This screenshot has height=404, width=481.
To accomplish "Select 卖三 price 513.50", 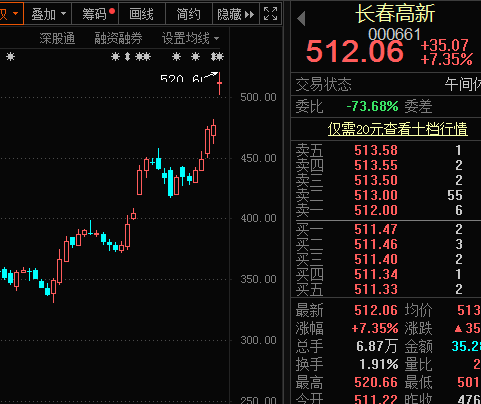I will (376, 180).
